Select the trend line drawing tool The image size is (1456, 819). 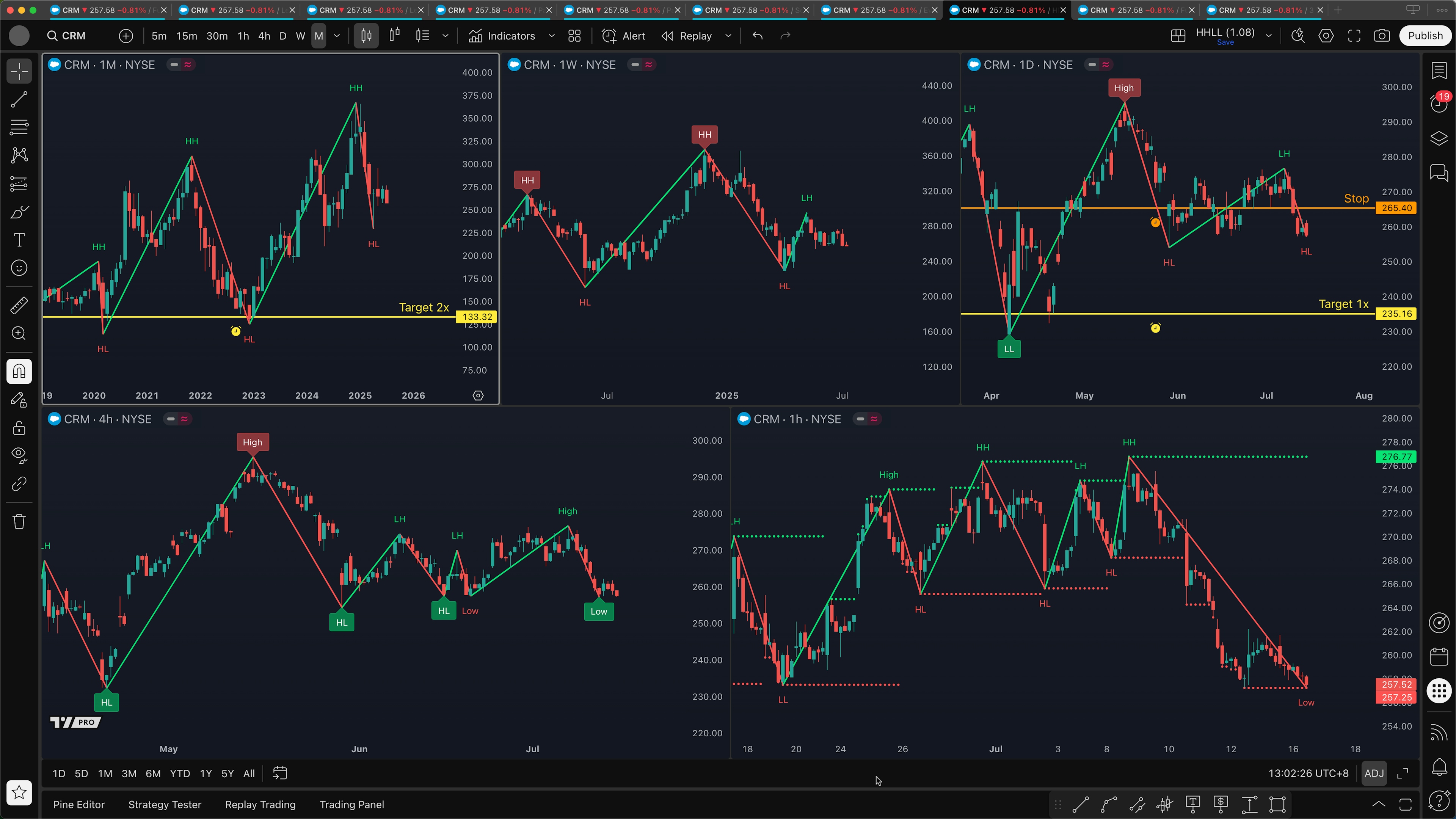[19, 99]
